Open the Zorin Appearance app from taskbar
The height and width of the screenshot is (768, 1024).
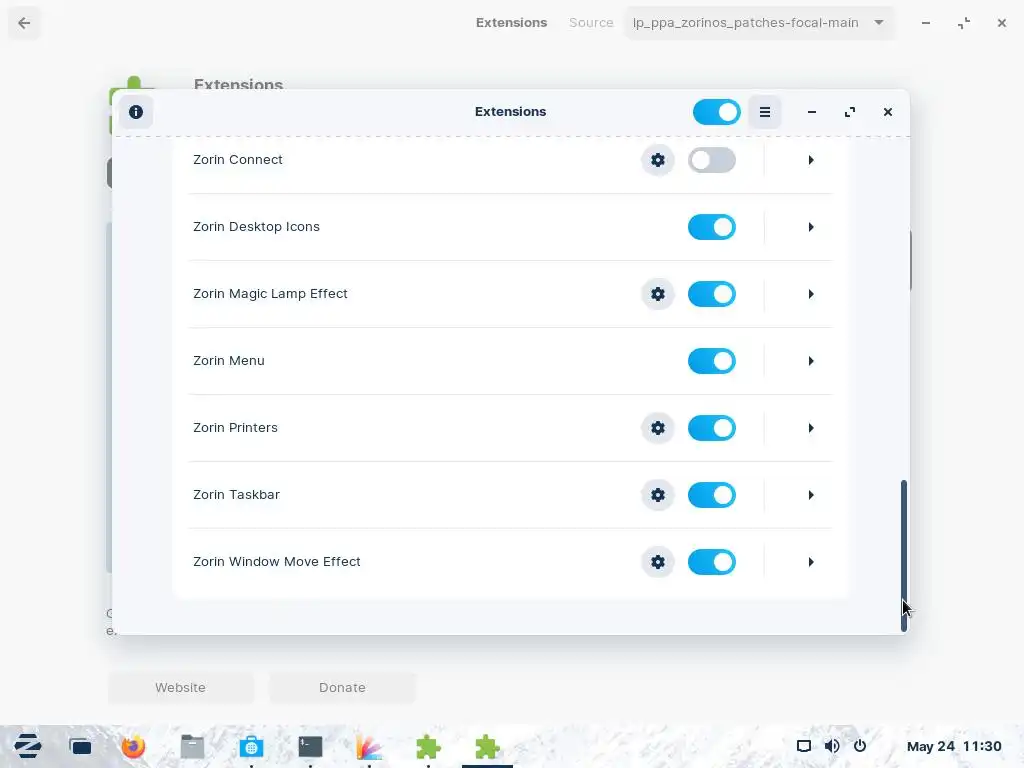369,746
